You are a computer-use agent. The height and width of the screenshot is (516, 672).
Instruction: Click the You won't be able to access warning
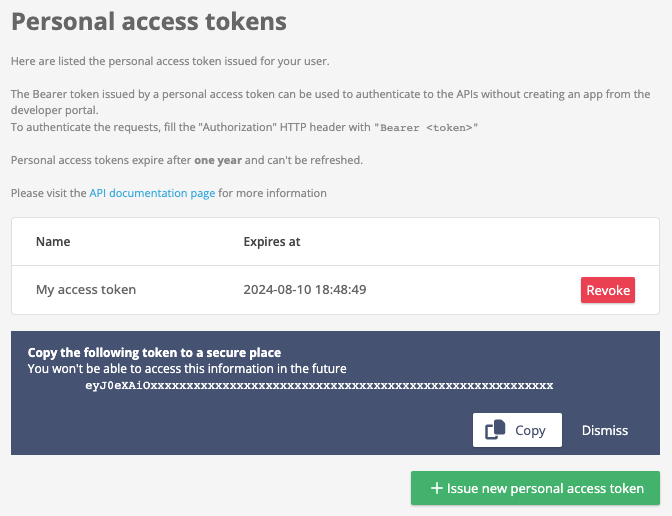[x=187, y=369]
